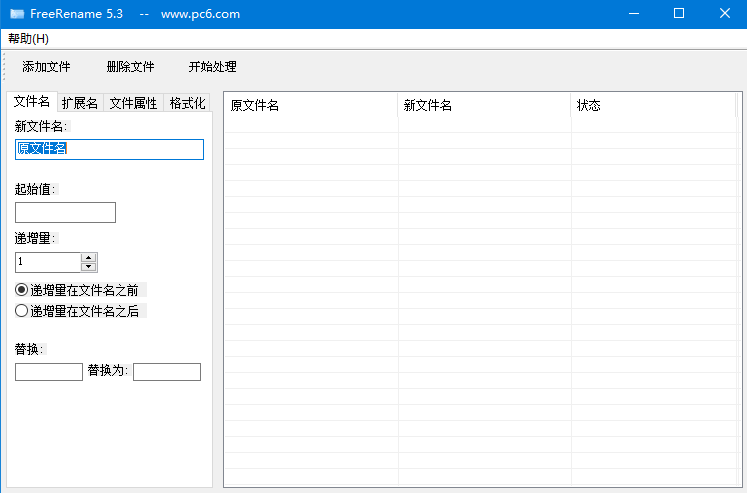This screenshot has height=493, width=747.
Task: Switch to the 文件名 tab
Action: pyautogui.click(x=31, y=102)
